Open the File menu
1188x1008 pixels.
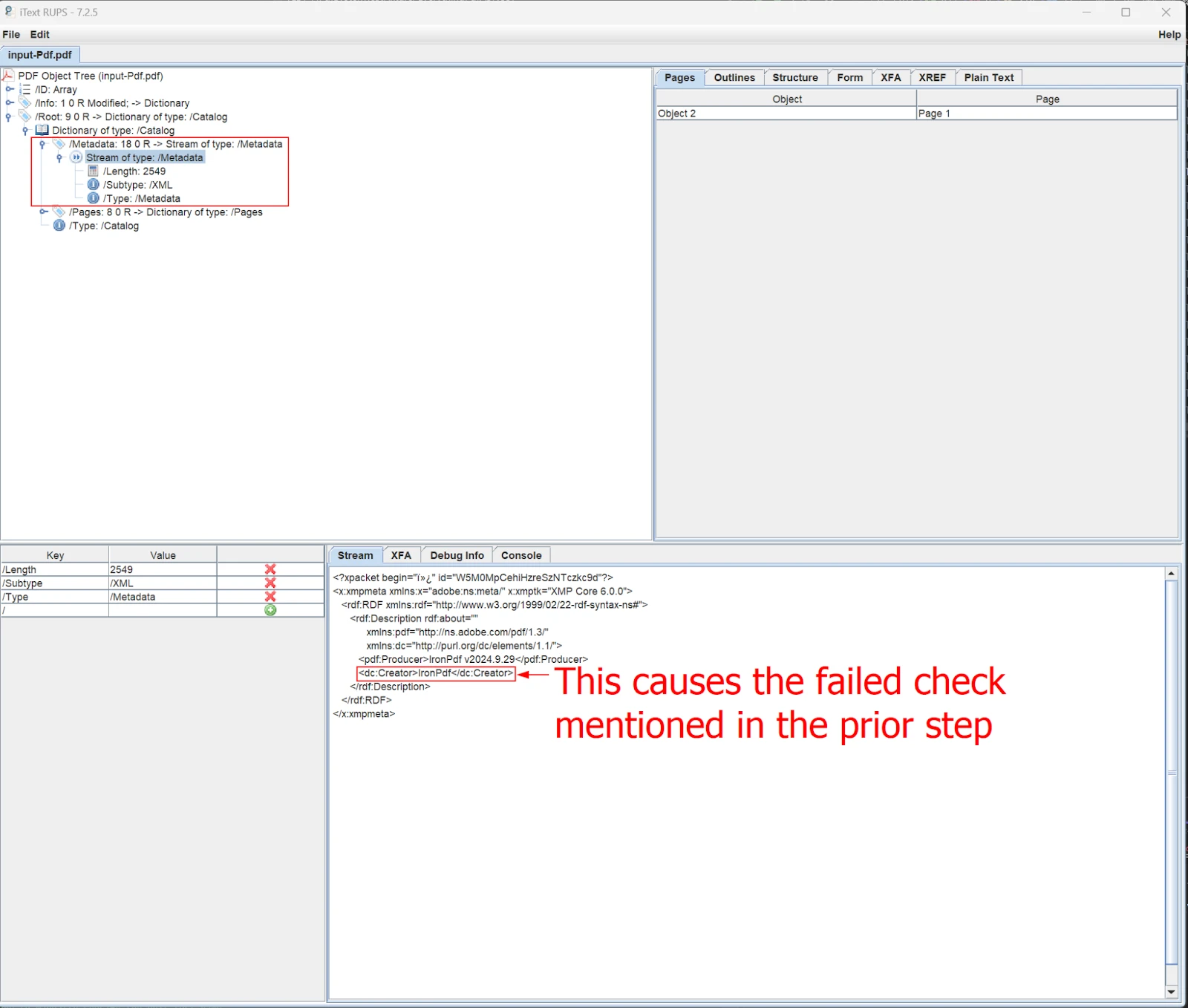[11, 34]
